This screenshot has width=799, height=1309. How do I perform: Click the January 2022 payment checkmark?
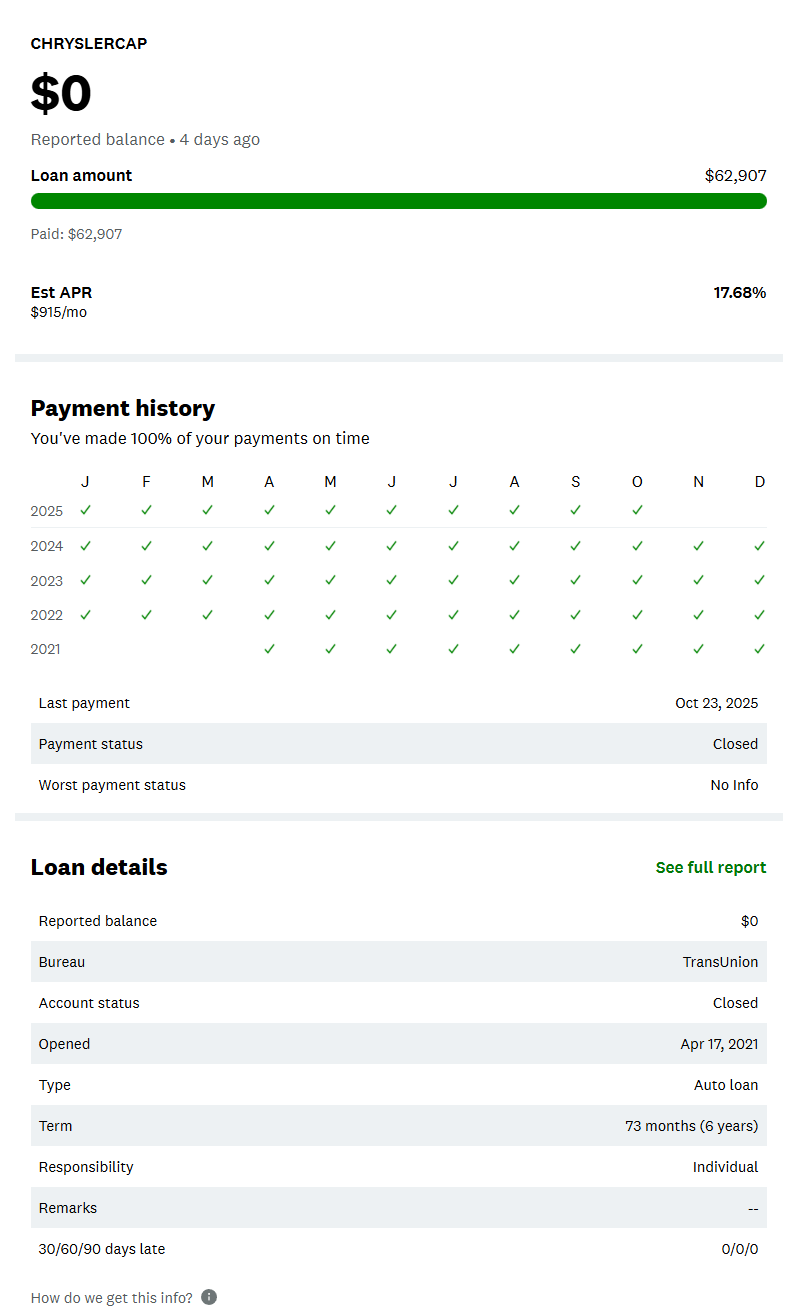coord(85,615)
